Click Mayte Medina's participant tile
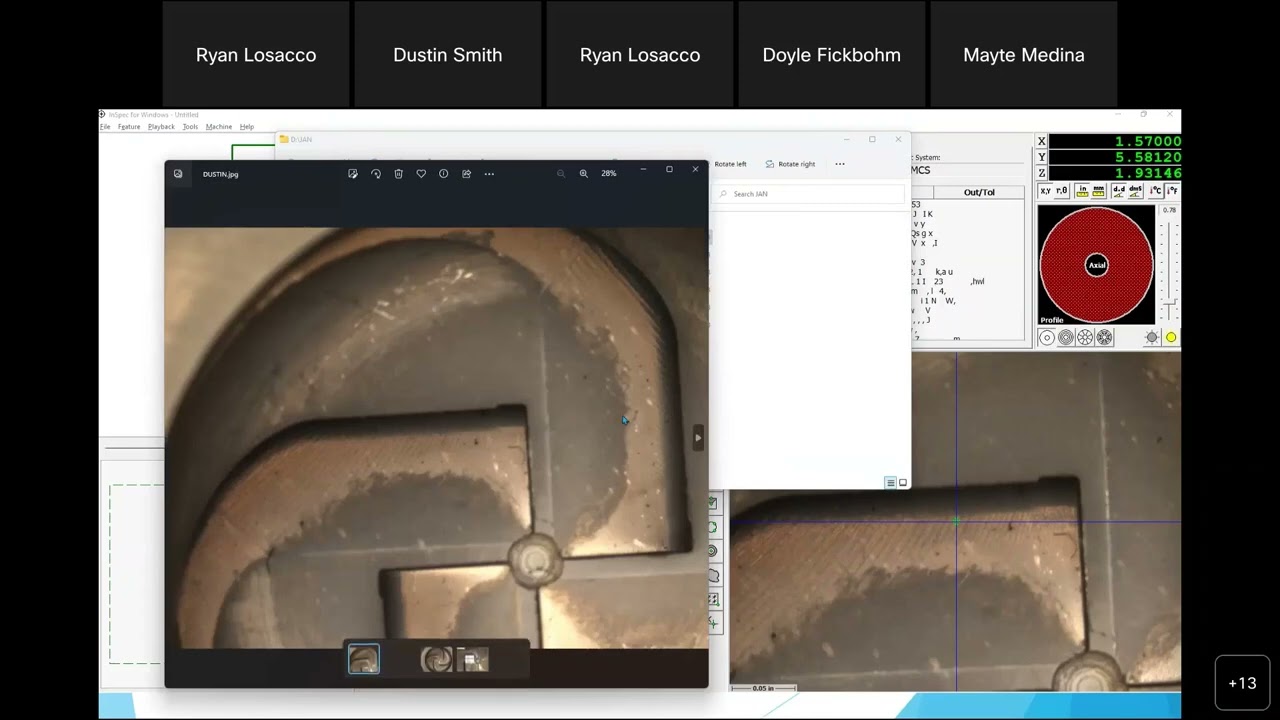Screen dimensions: 1280x720 pyautogui.click(x=1024, y=54)
